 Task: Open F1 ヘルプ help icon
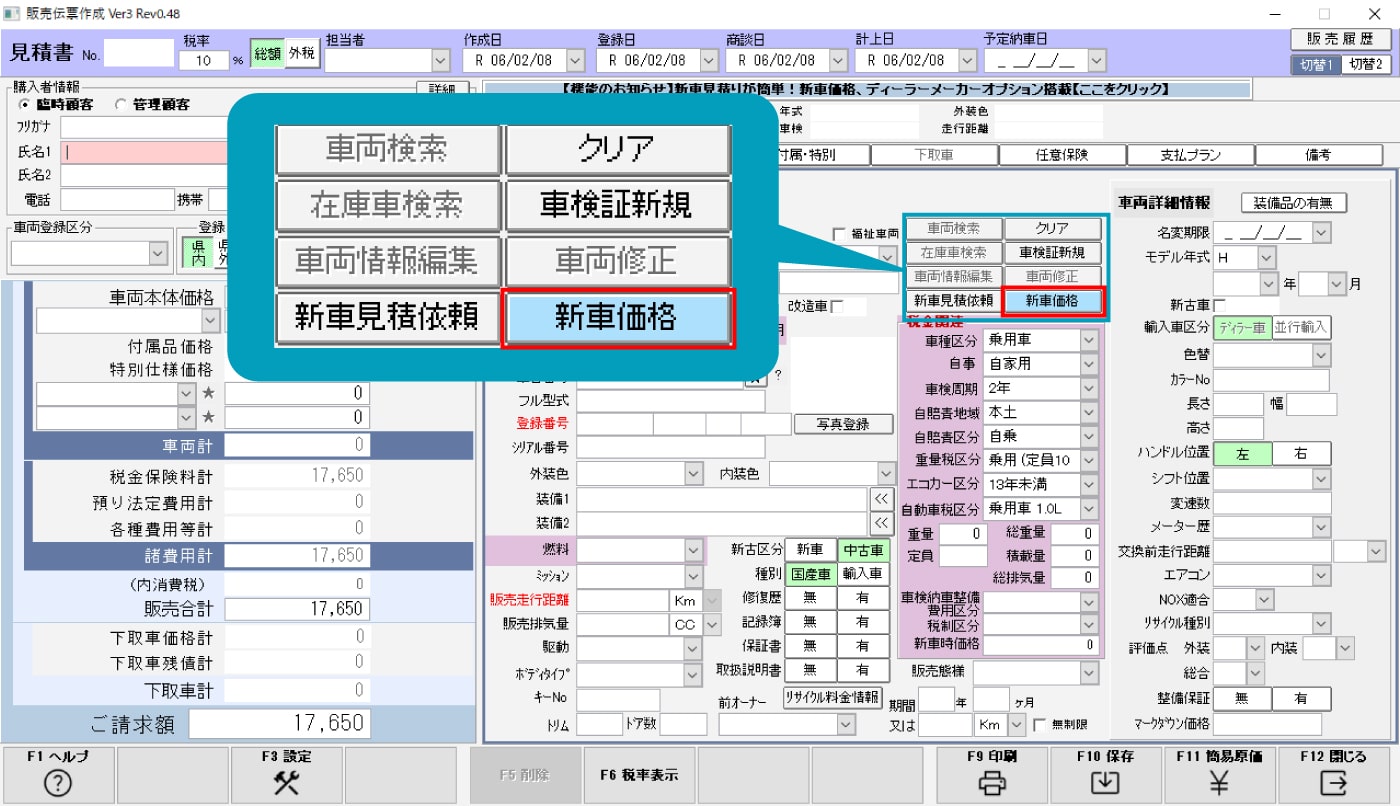pos(58,784)
